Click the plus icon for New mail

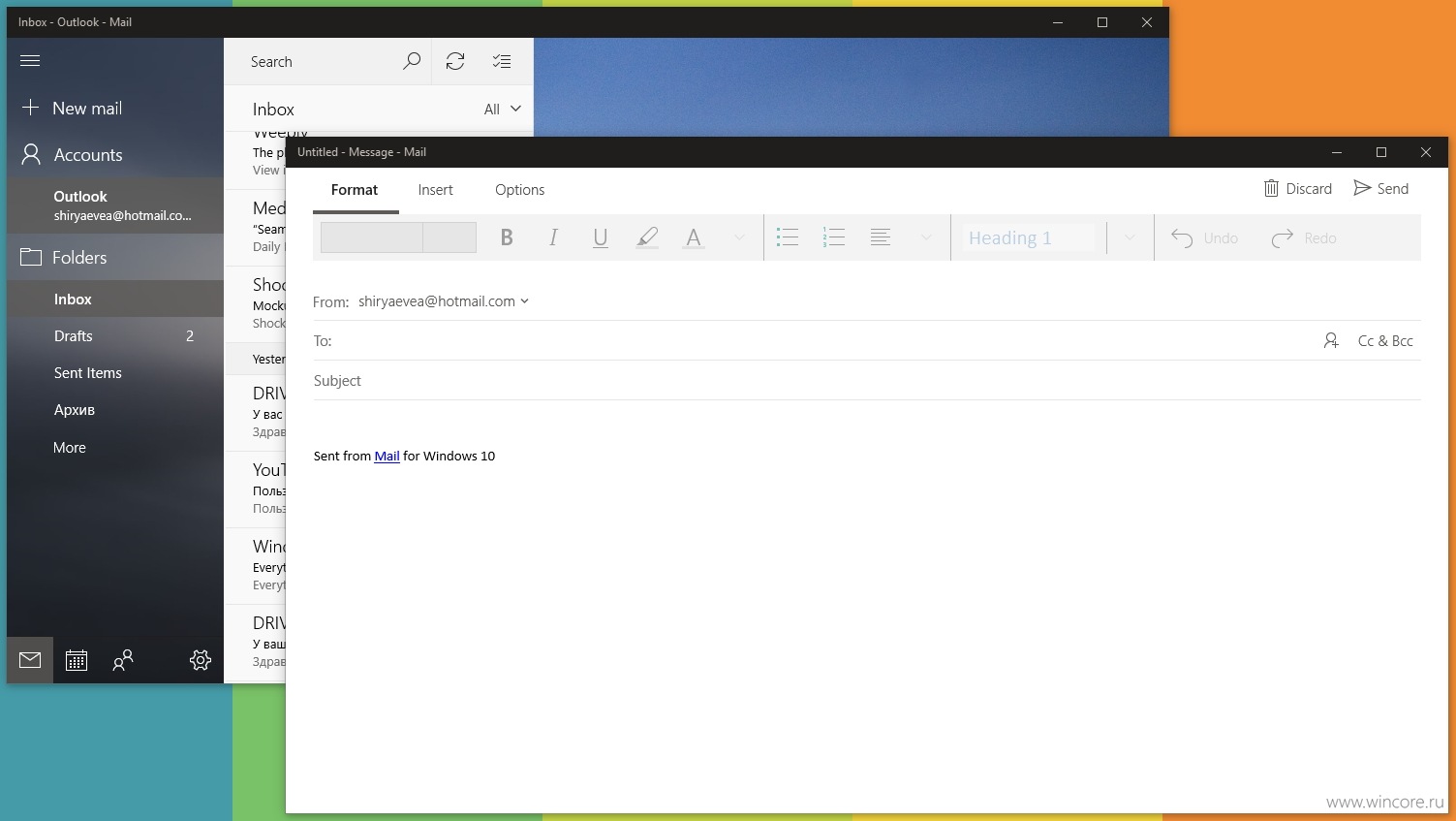coord(30,108)
